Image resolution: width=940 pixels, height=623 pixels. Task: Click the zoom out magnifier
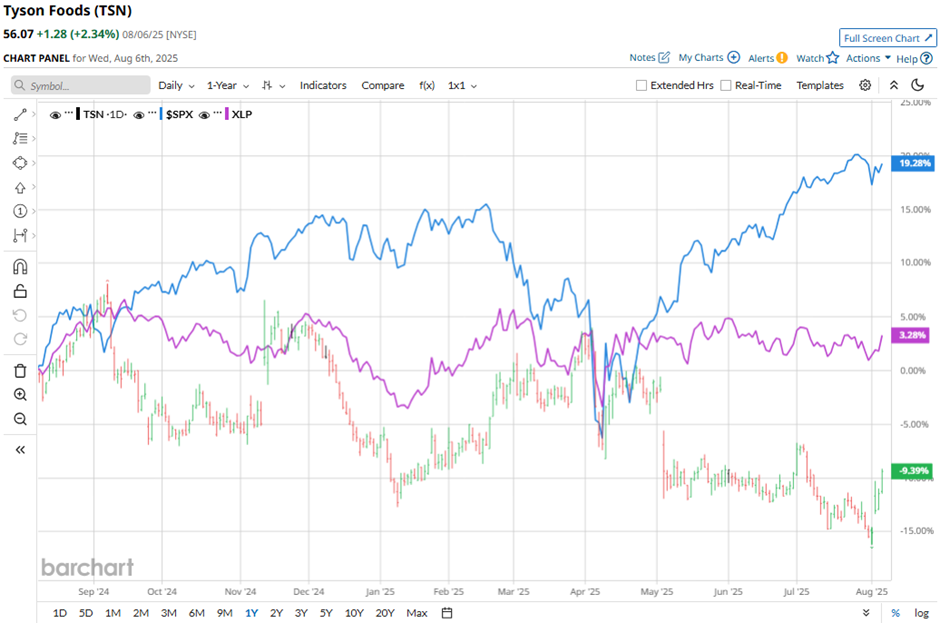(20, 419)
